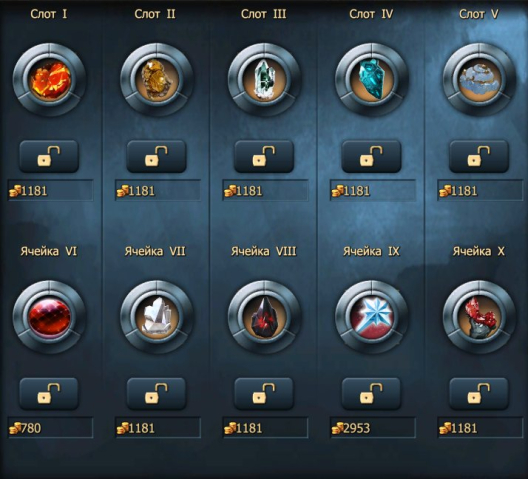528x479 pixels.
Task: Select the golden amber stone in Слот II
Action: click(157, 79)
